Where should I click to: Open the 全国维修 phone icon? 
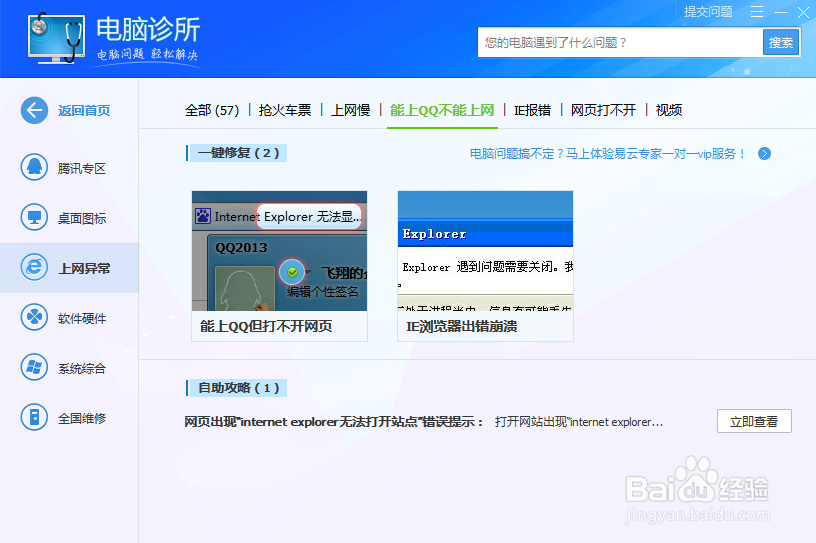click(x=34, y=418)
